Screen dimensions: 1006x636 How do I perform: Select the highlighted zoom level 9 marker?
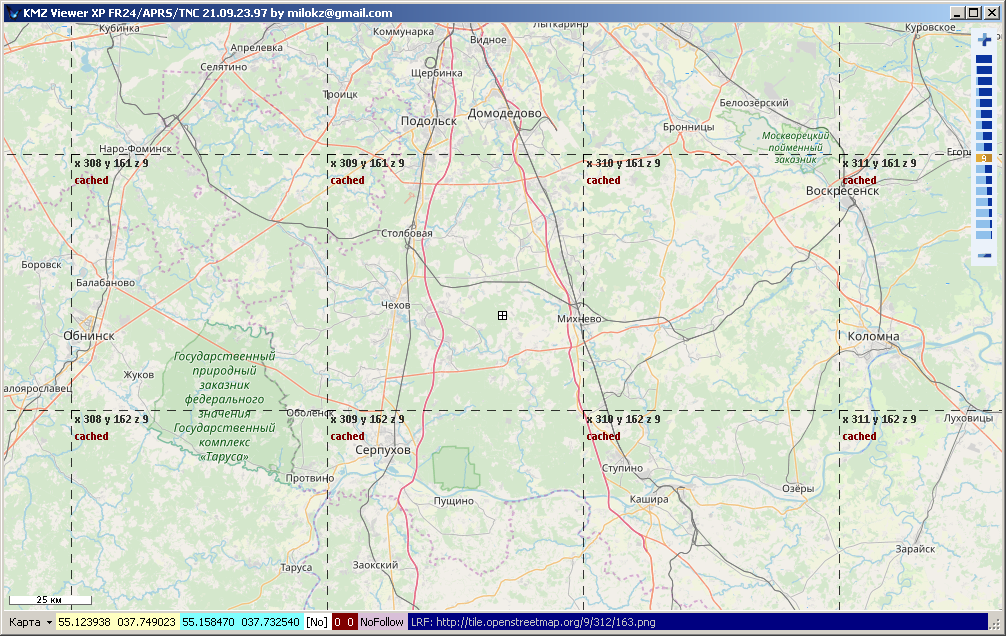984,158
